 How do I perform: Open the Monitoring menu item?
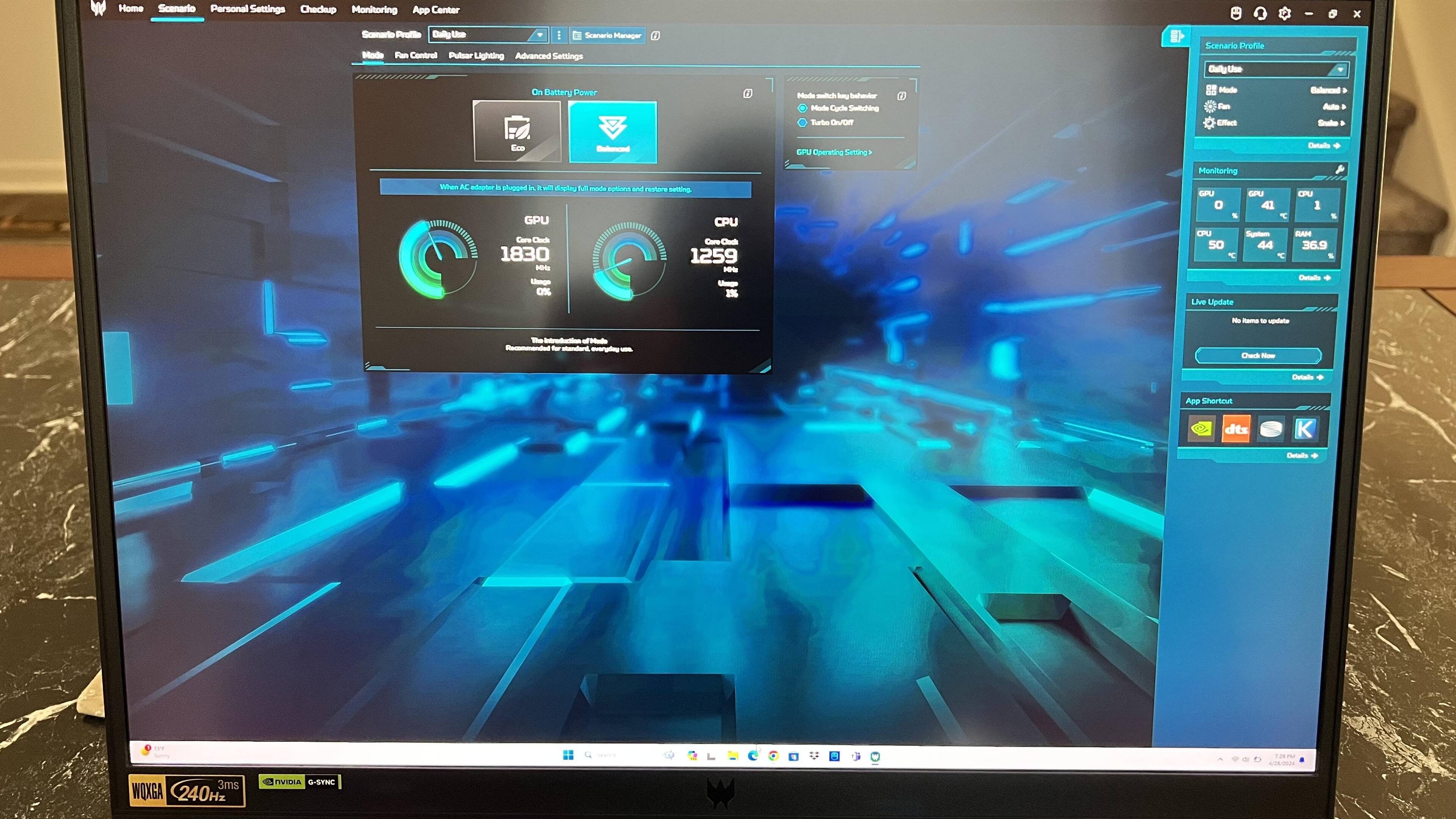374,9
